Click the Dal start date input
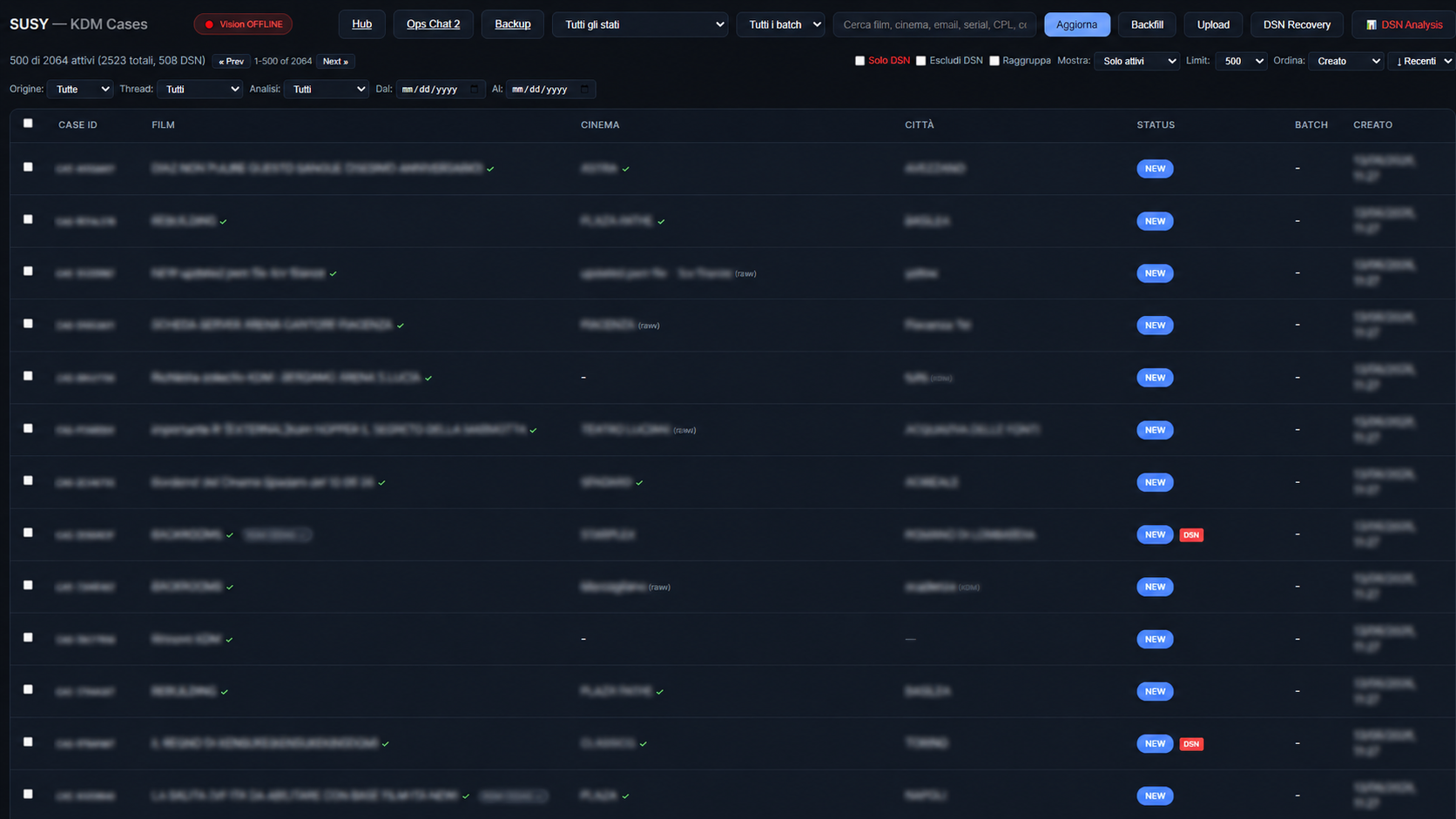The height and width of the screenshot is (819, 1456). (441, 89)
